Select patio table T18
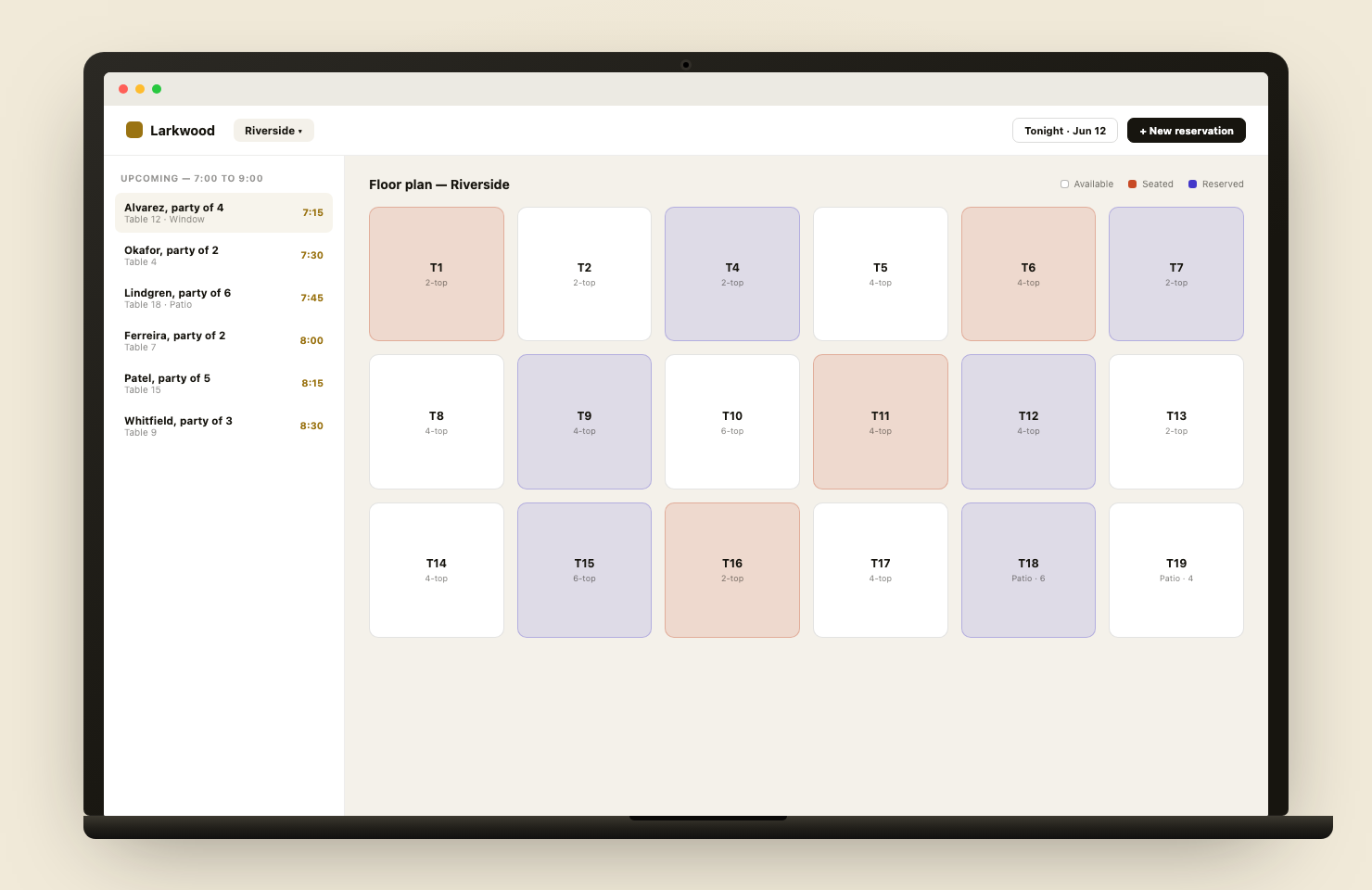The height and width of the screenshot is (890, 1372). [1028, 570]
